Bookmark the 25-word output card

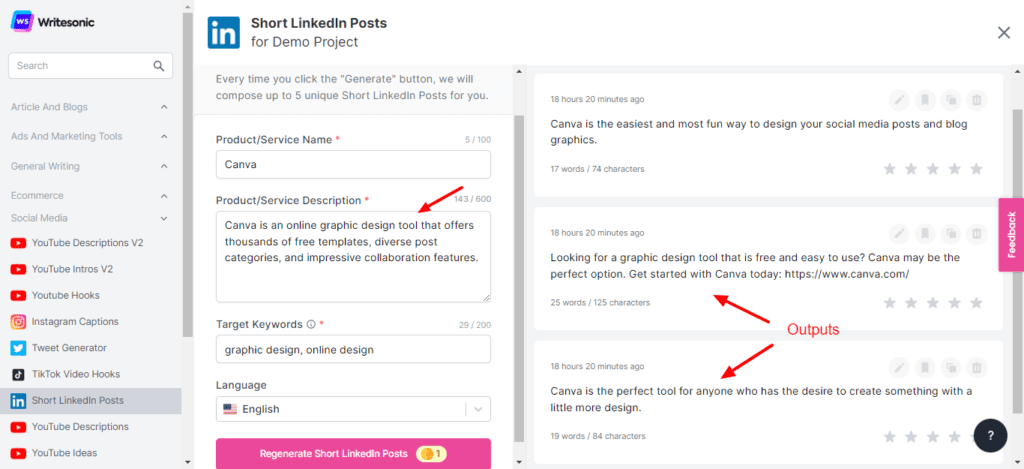(x=925, y=233)
